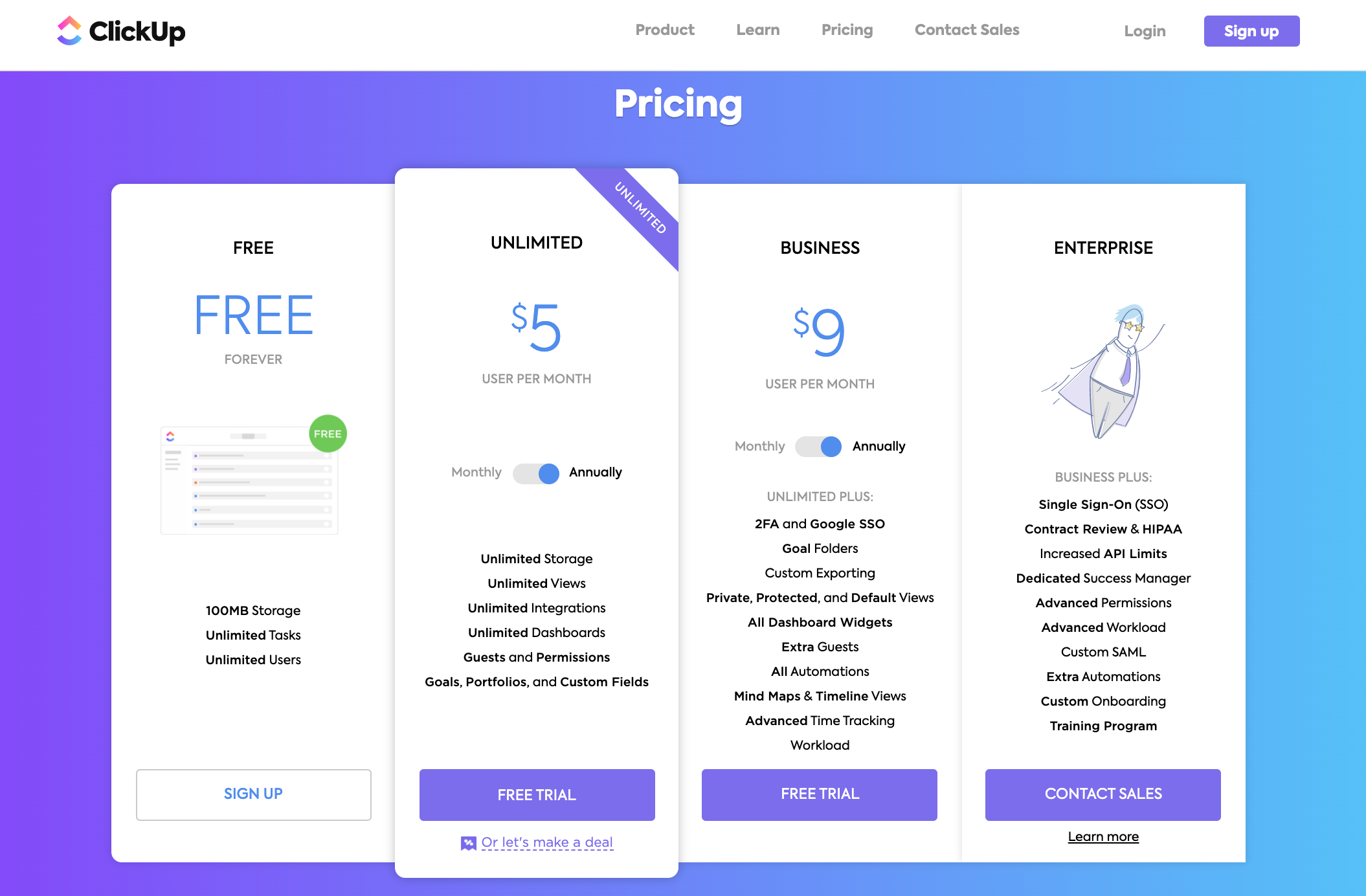Click the deal icon beside 'Or let's make a deal'
1366x896 pixels.
468,843
